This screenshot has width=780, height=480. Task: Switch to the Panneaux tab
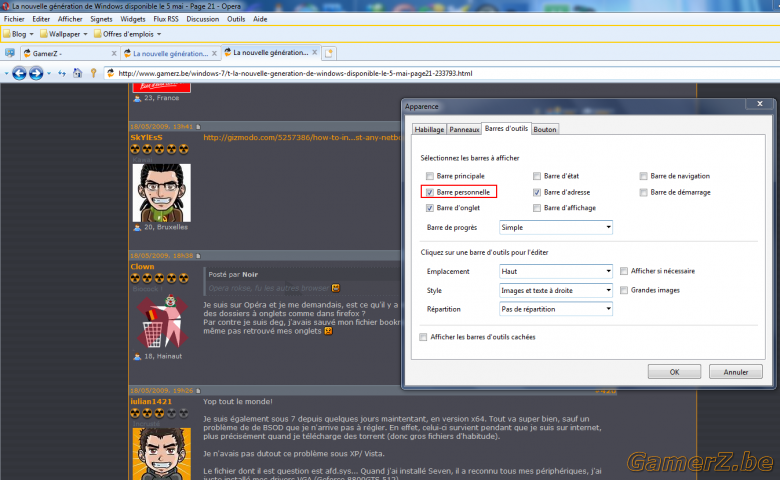click(464, 129)
